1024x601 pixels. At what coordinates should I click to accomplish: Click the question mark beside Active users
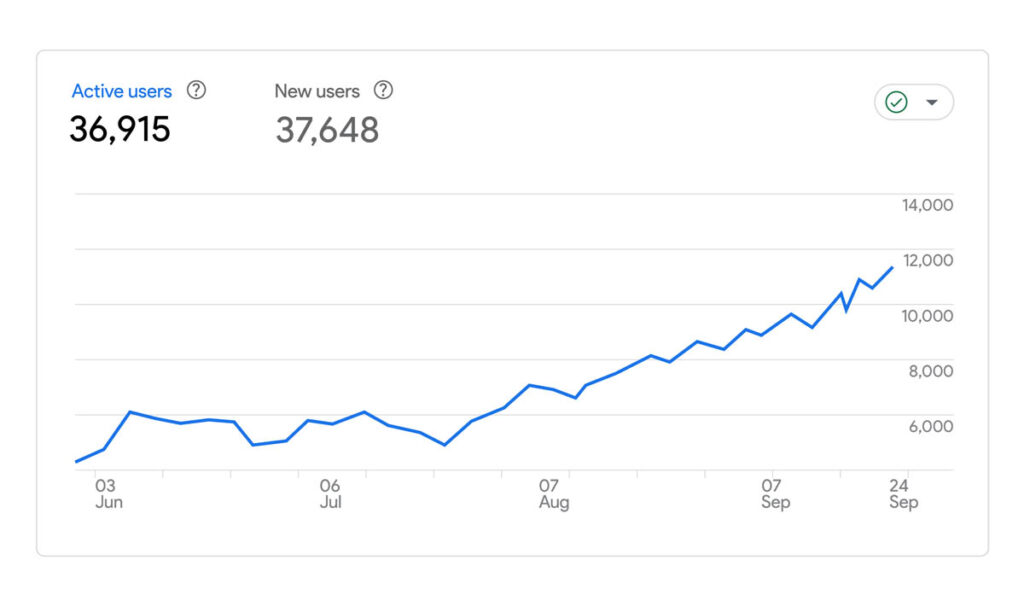(x=196, y=90)
